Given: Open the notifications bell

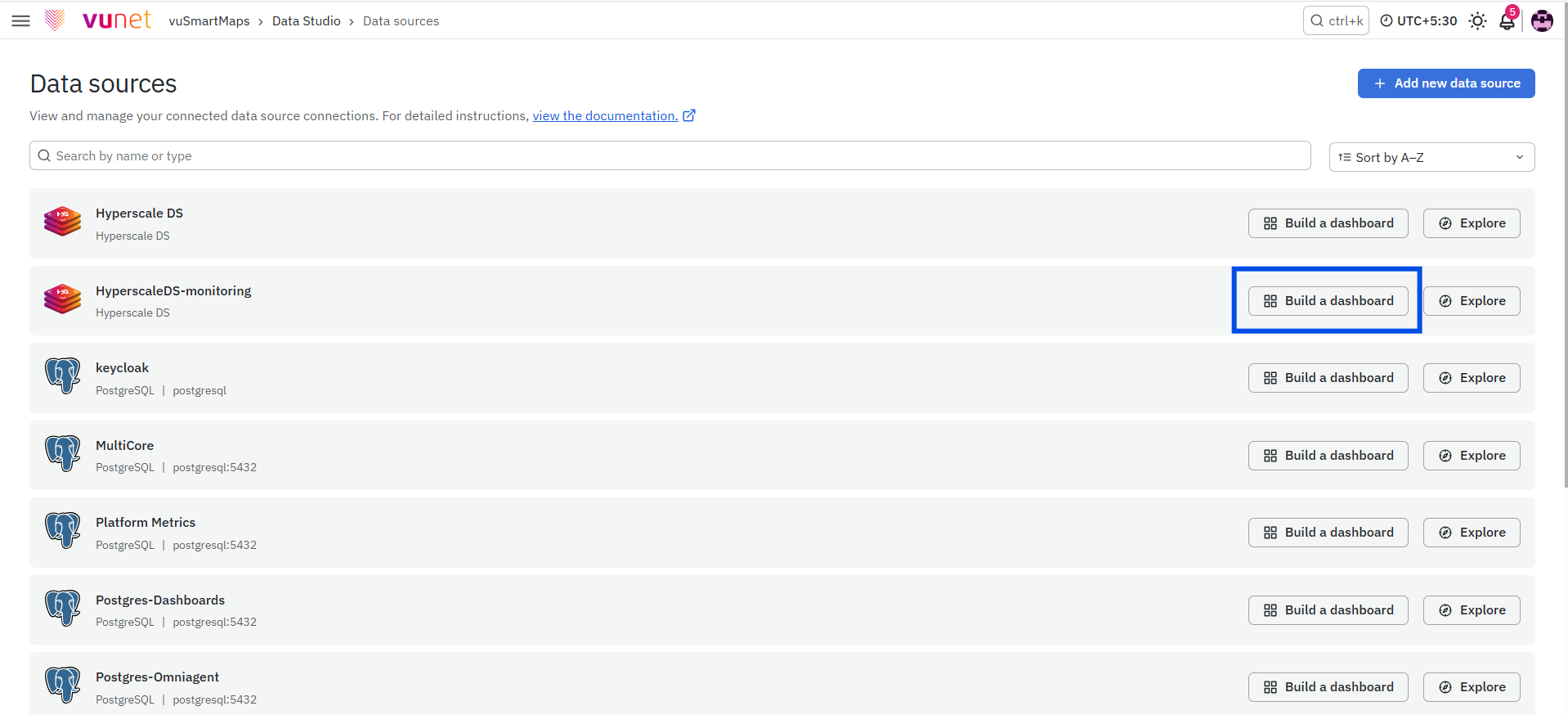Looking at the screenshot, I should [x=1508, y=20].
